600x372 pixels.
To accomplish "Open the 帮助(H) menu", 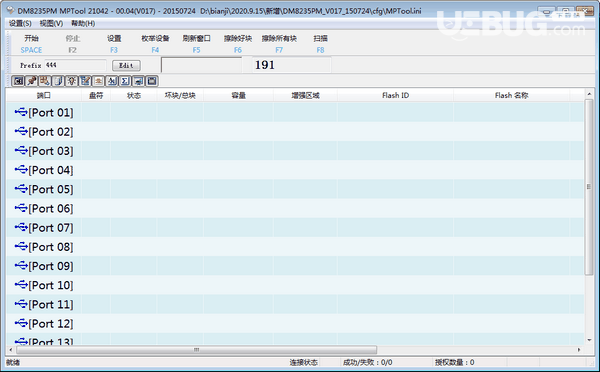I will 83,23.
